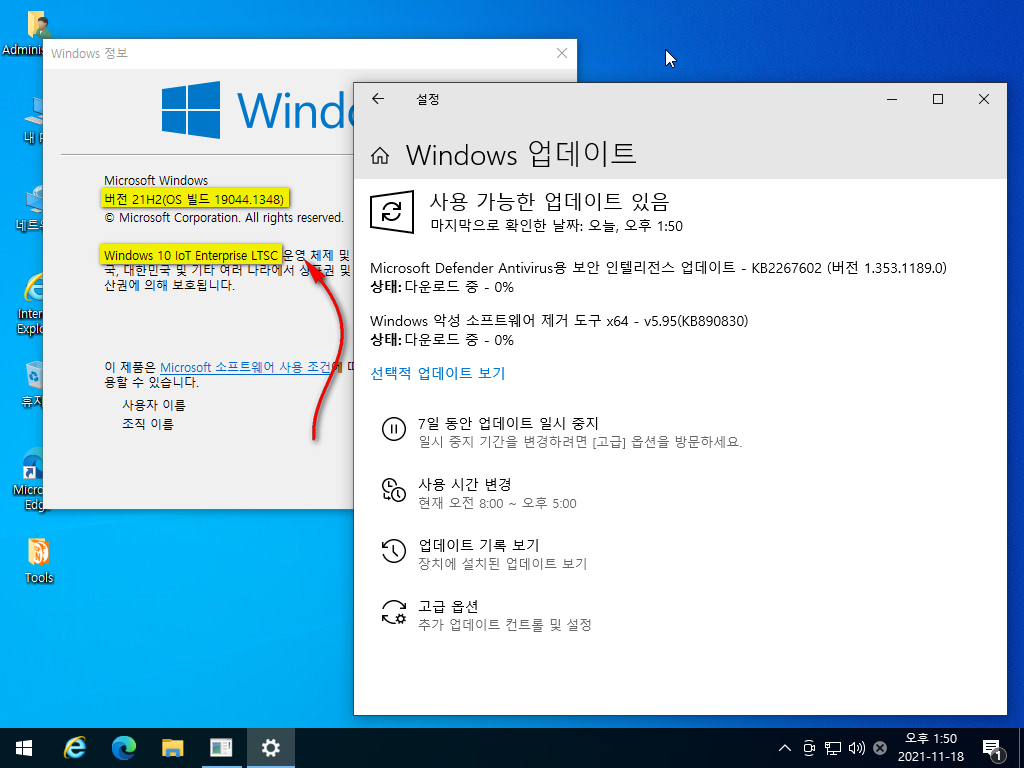Click the 마지막으로 확인한 날짜 text
Image resolution: width=1024 pixels, height=768 pixels.
click(x=556, y=226)
